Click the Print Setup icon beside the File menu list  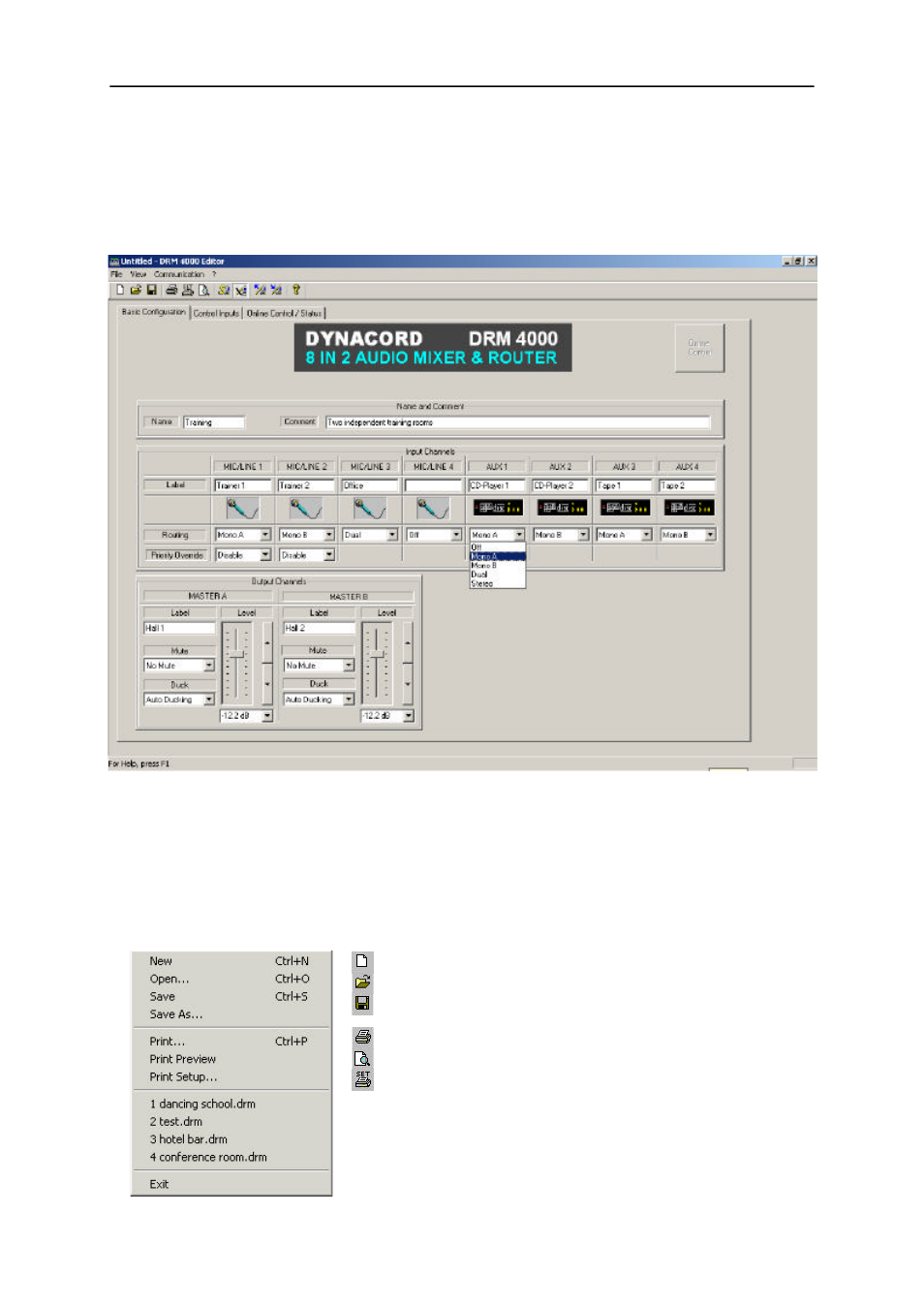[x=362, y=1079]
